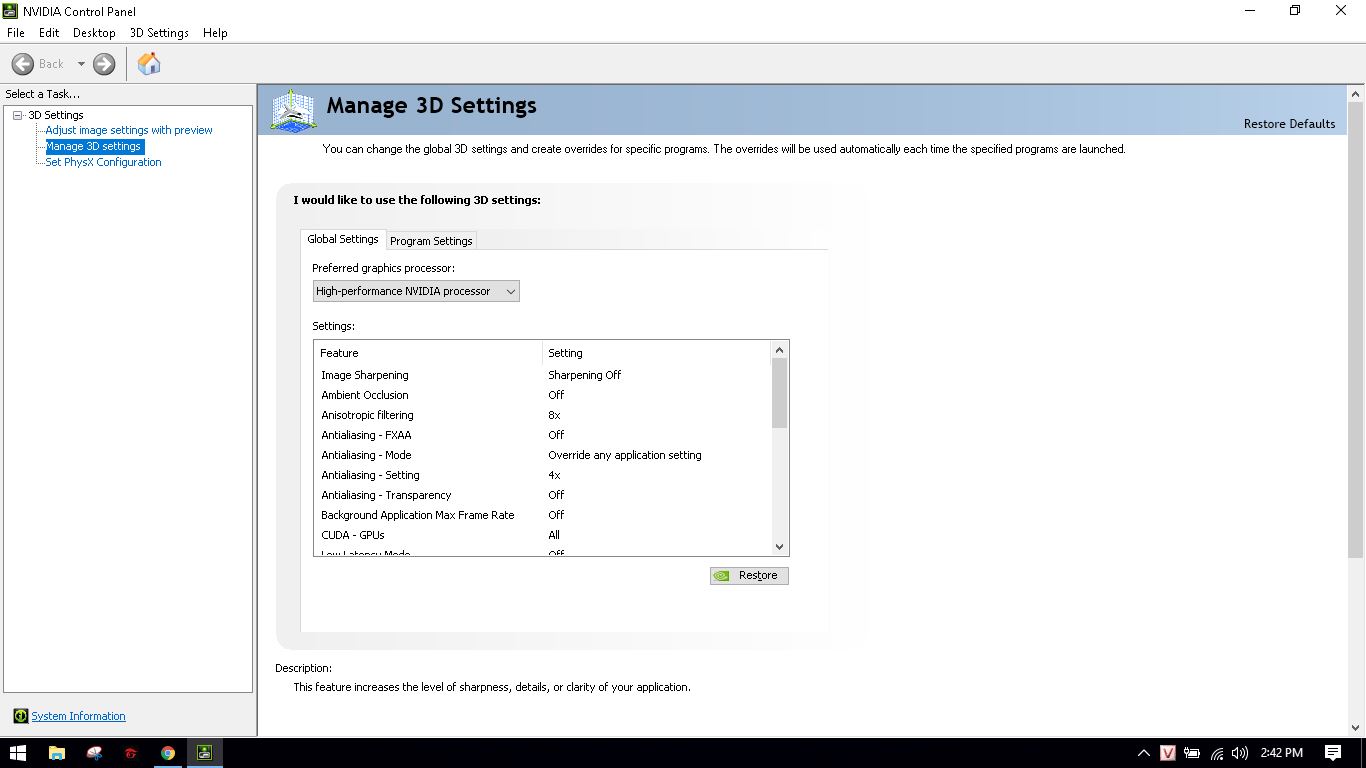Collapse the 3D Settings tree node
1366x768 pixels.
point(17,115)
